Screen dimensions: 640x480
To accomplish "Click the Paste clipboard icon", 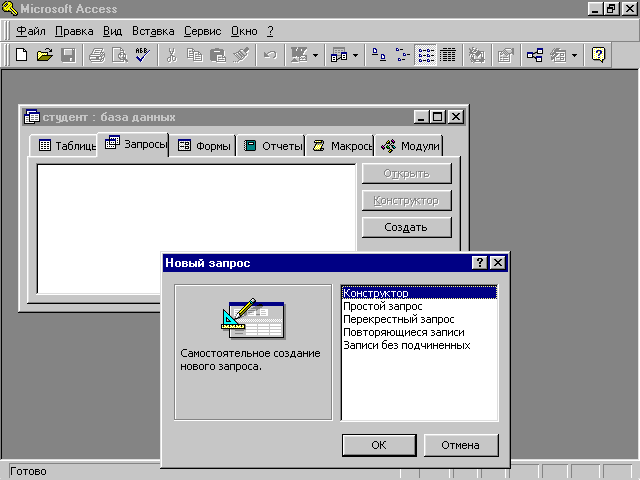I will [218, 55].
